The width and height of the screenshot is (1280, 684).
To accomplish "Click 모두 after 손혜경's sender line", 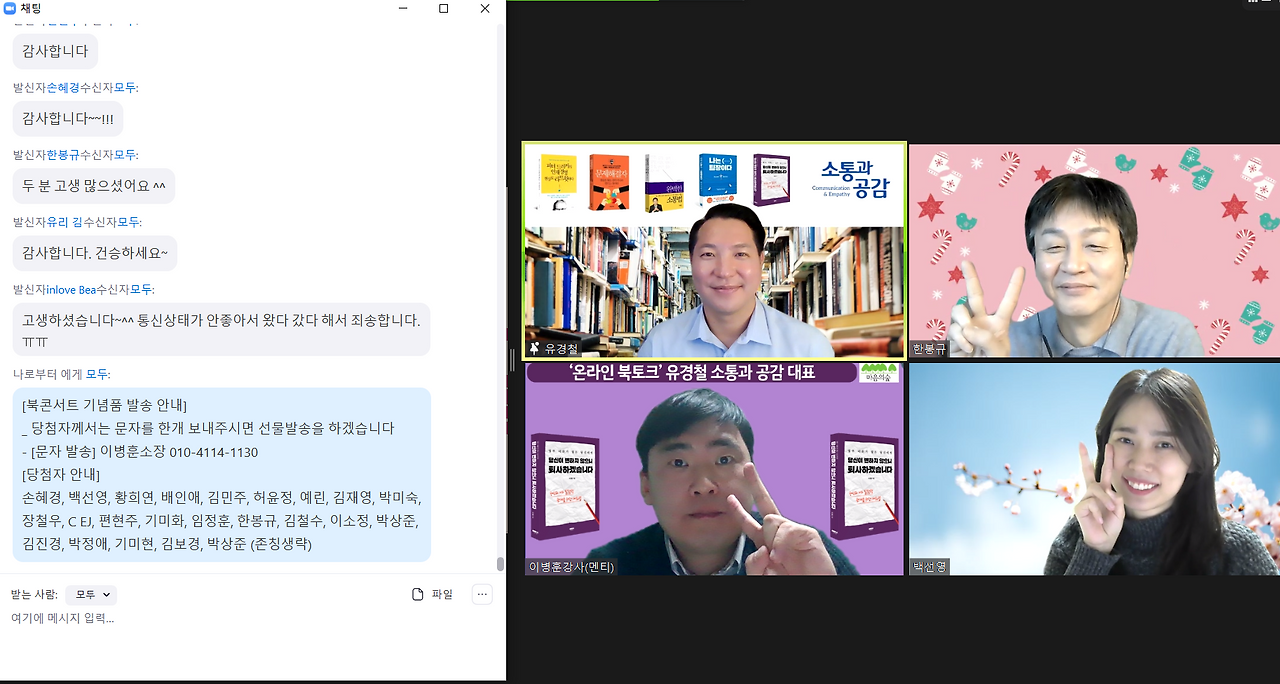I will (125, 87).
